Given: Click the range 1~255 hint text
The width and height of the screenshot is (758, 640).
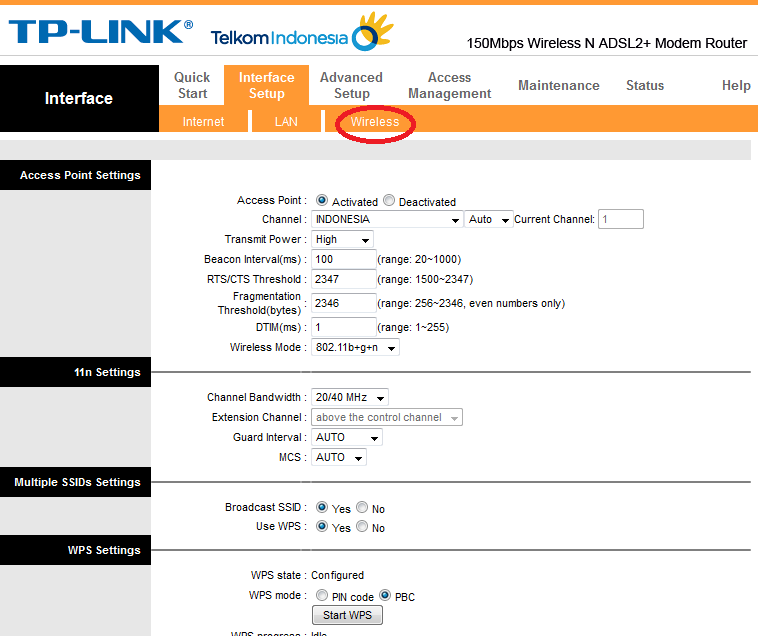Looking at the screenshot, I should tap(413, 327).
